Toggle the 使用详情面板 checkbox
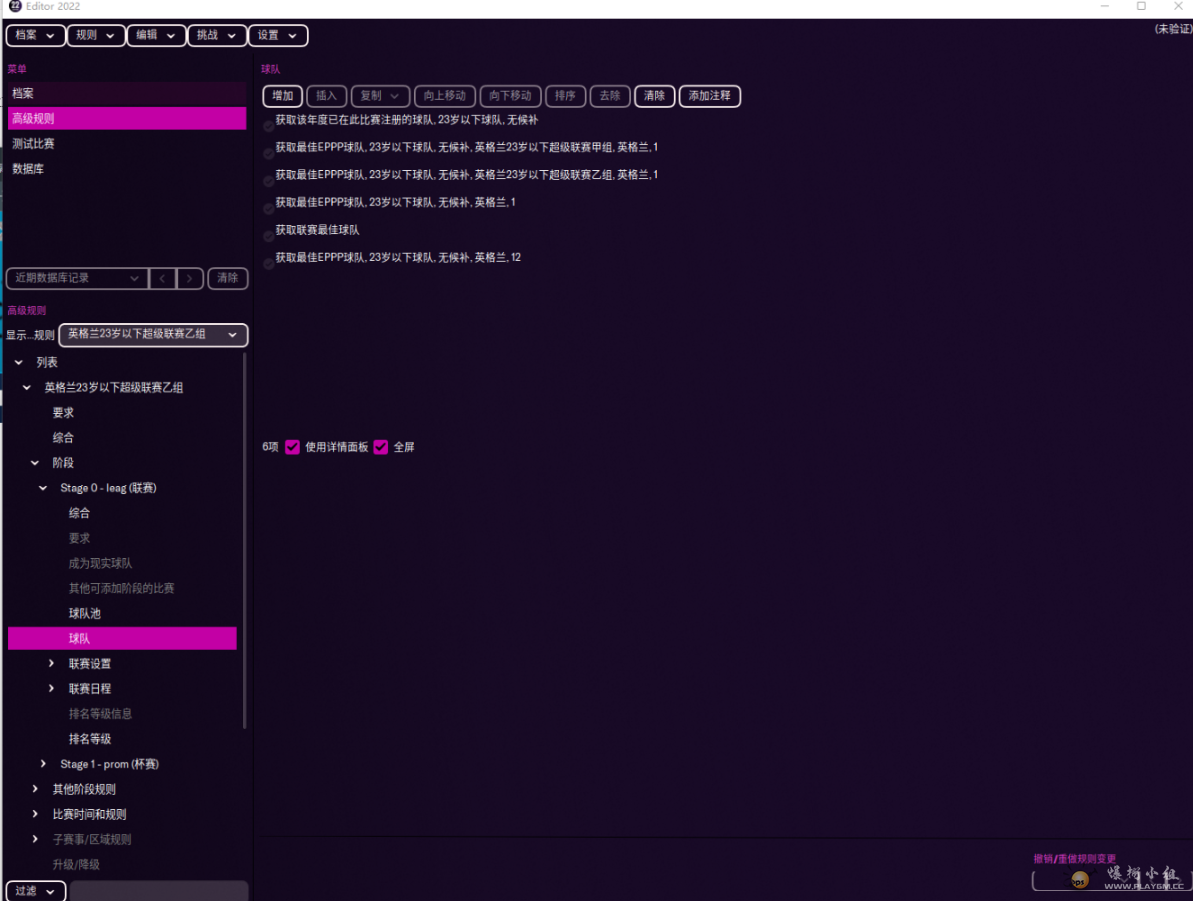Image resolution: width=1193 pixels, height=901 pixels. pyautogui.click(x=293, y=447)
